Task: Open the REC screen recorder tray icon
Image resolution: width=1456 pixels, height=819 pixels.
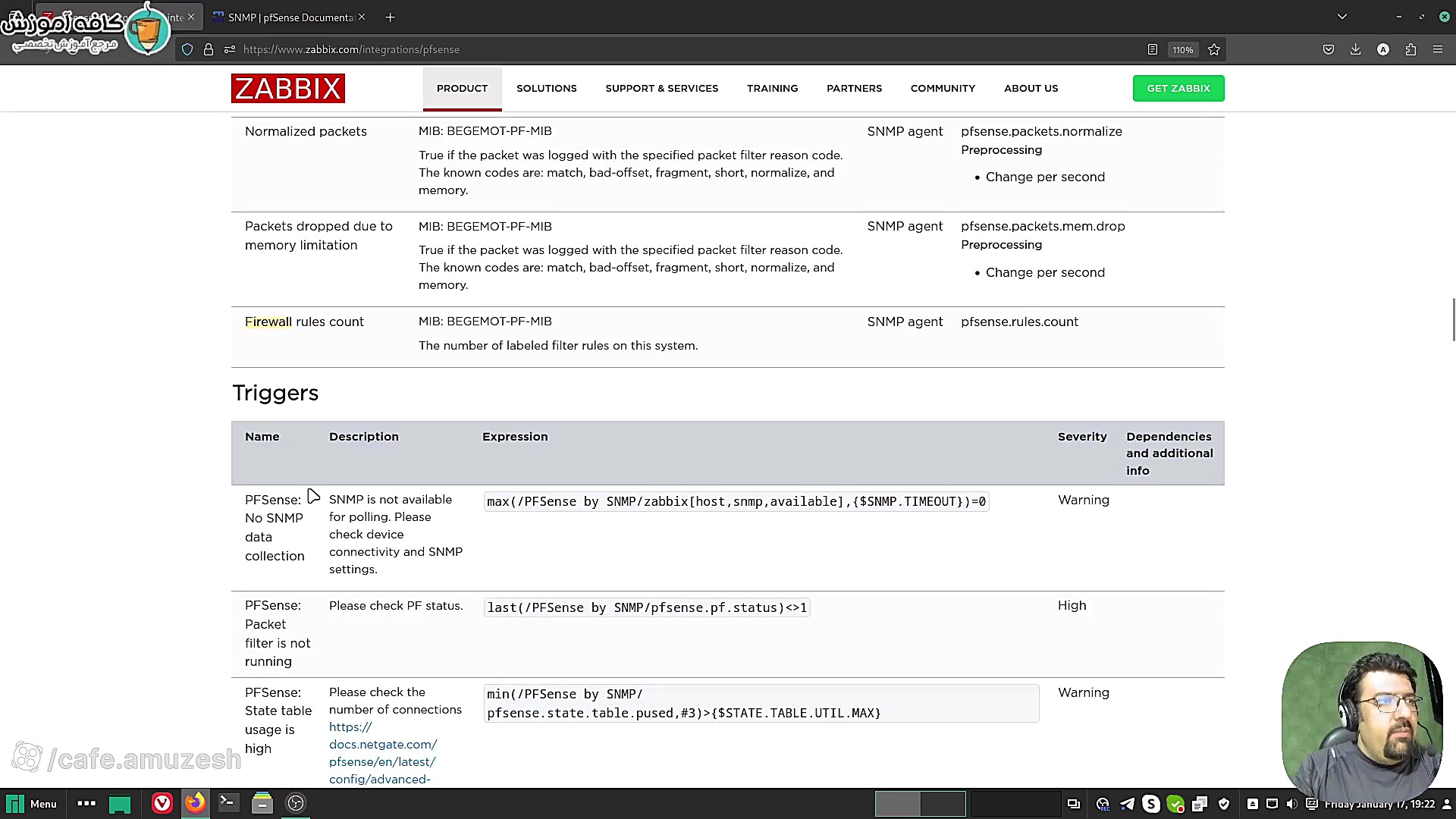Action: coord(1103,804)
